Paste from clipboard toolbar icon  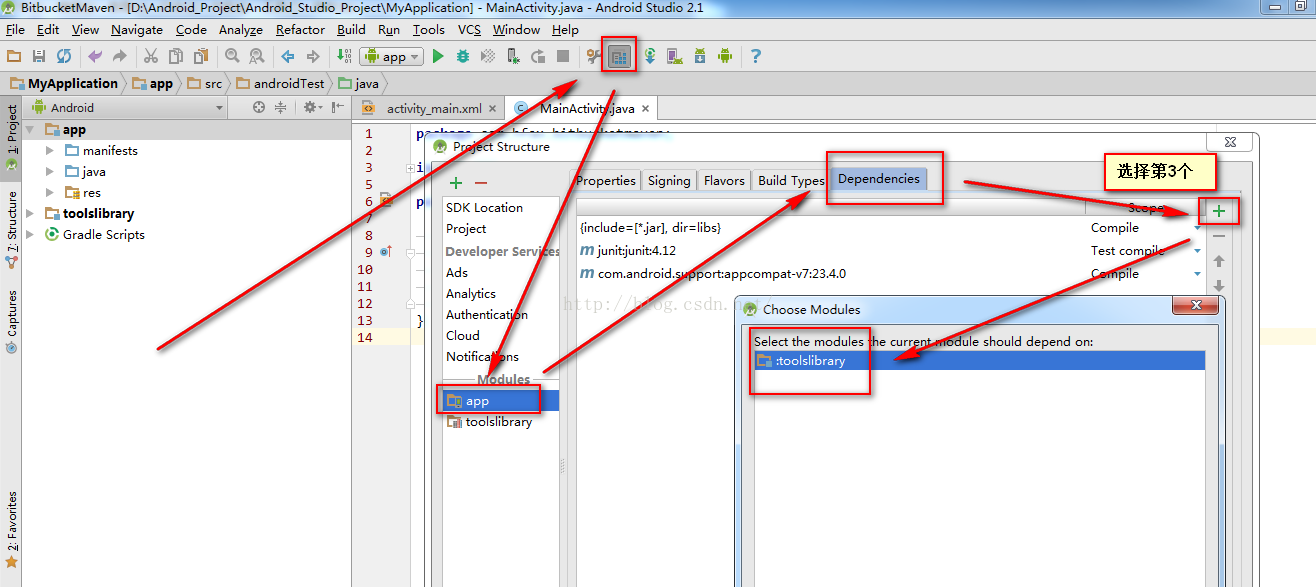[201, 56]
